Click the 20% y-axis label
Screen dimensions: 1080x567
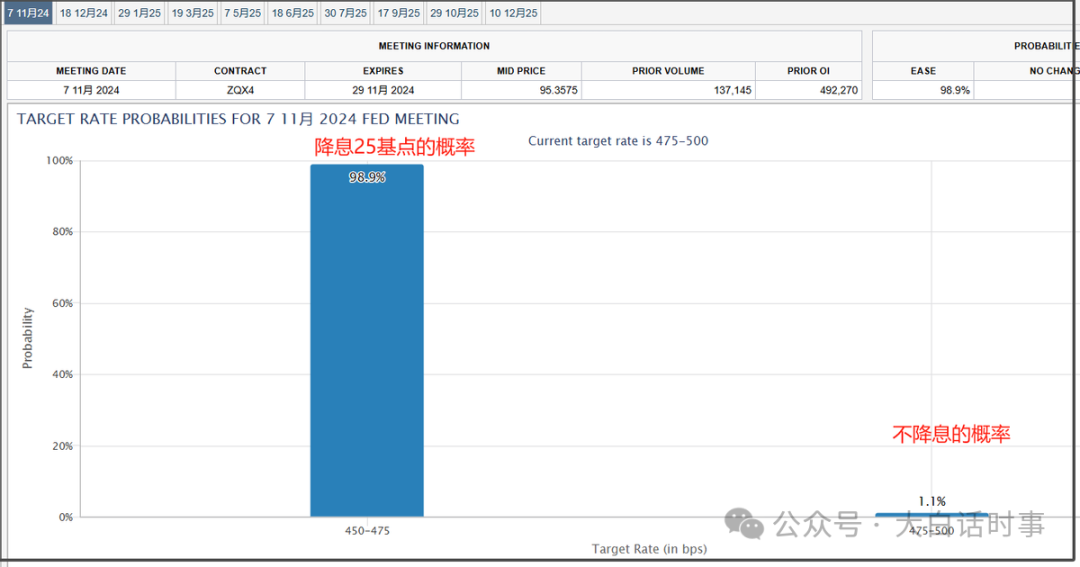tap(62, 446)
